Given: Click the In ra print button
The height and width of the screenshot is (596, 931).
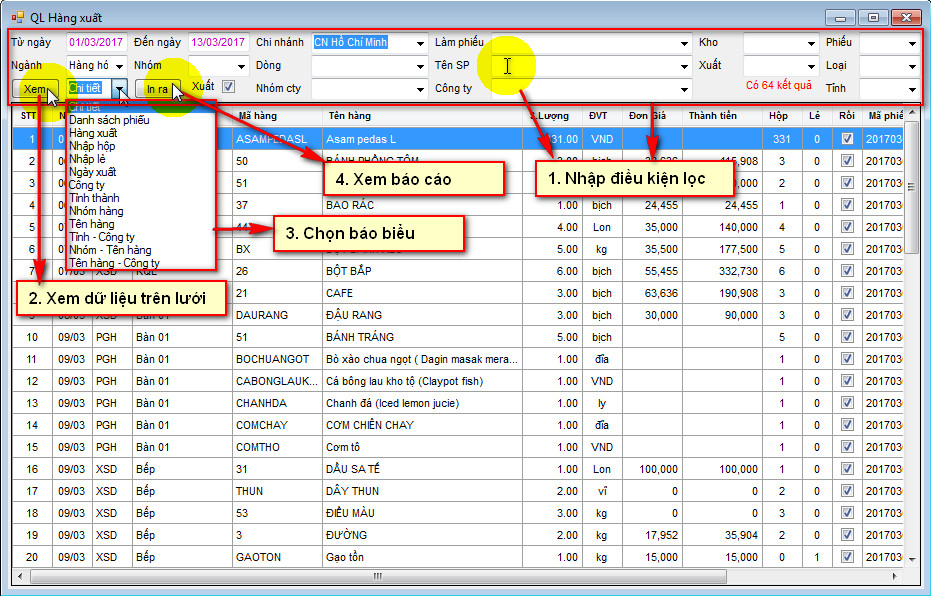Looking at the screenshot, I should [x=157, y=89].
